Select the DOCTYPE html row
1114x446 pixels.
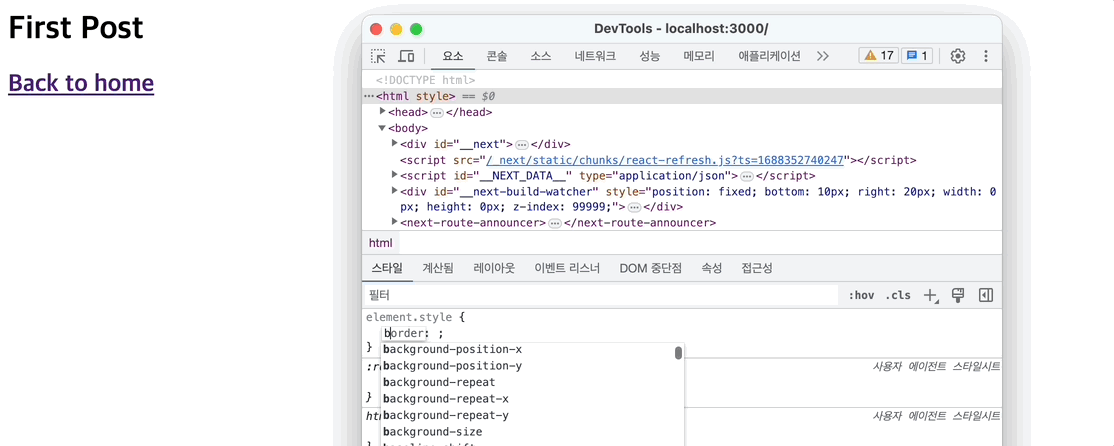426,80
